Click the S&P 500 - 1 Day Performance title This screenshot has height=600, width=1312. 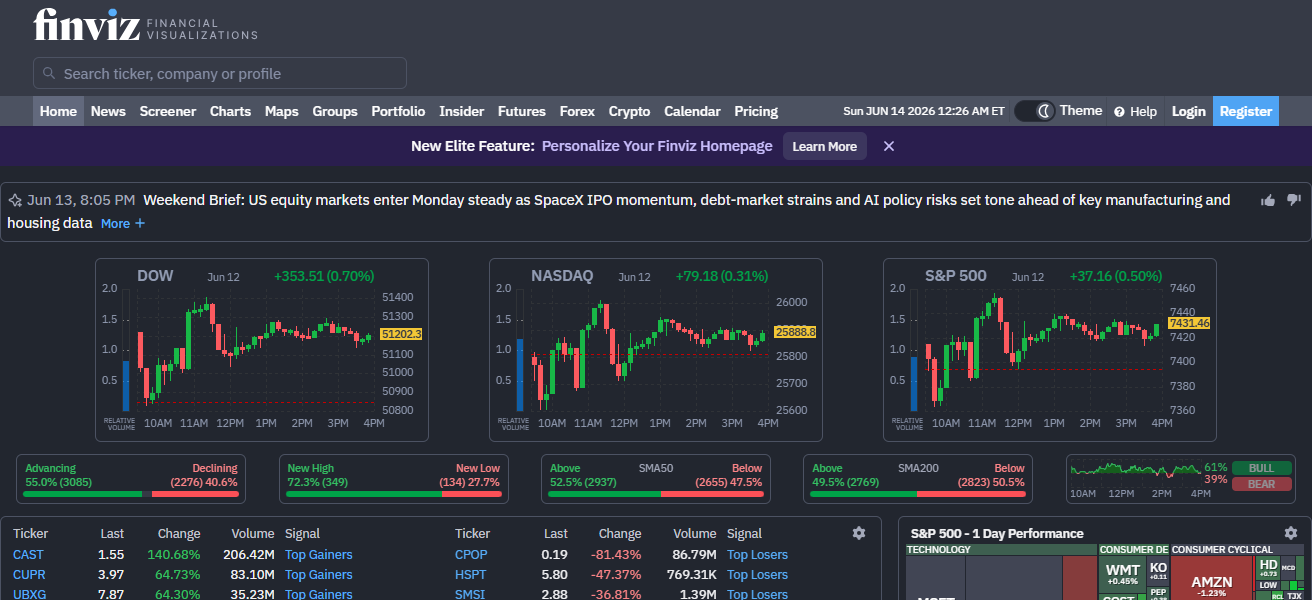996,533
